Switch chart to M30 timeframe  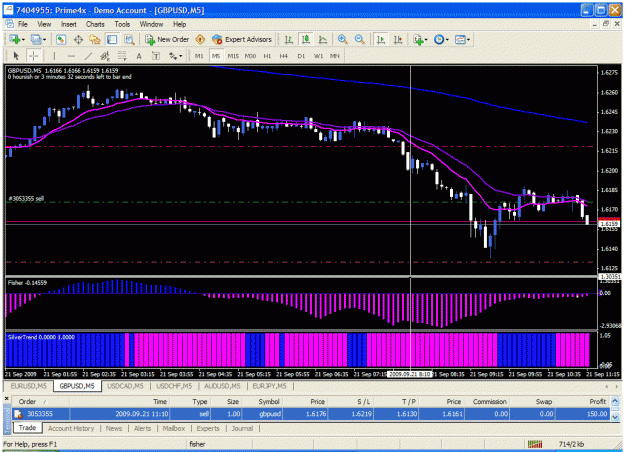coord(250,56)
